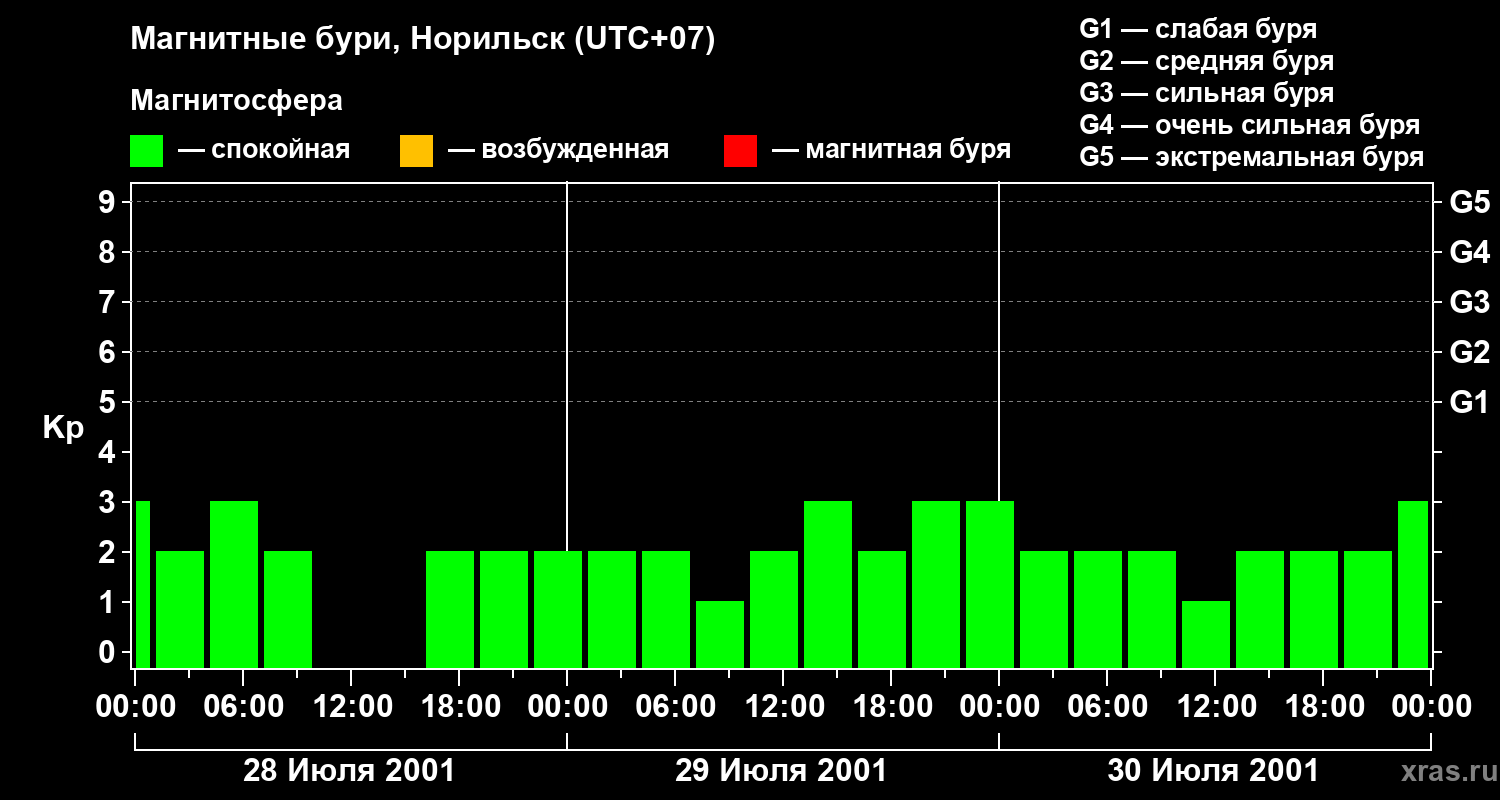Screen dimensions: 1500x800
Task: Select the chart title 'Магнитные бури, Норильск (UTC+07)'
Action: click(x=423, y=40)
